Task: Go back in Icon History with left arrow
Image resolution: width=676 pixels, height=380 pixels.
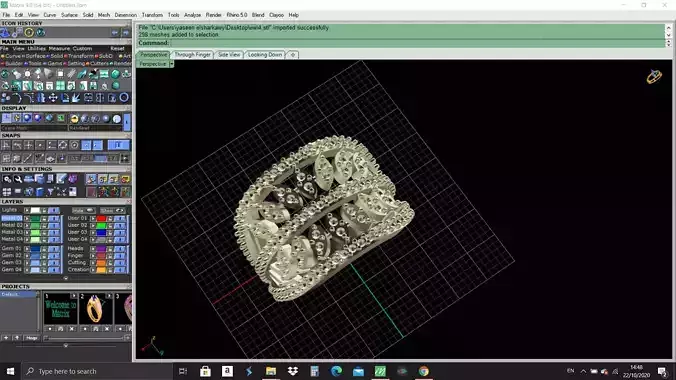Action: 115,32
